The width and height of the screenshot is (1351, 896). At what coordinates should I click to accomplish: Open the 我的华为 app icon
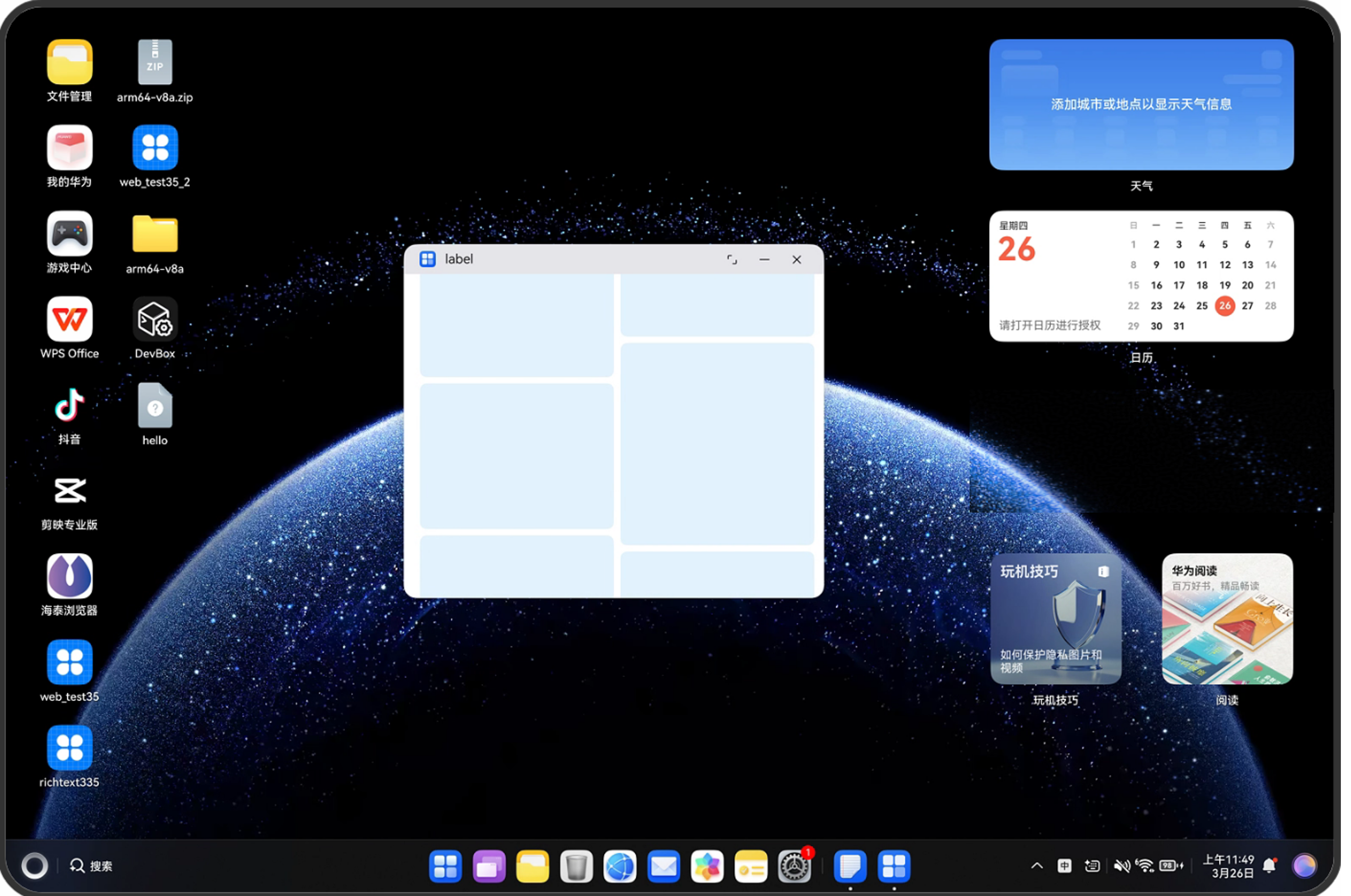(69, 147)
